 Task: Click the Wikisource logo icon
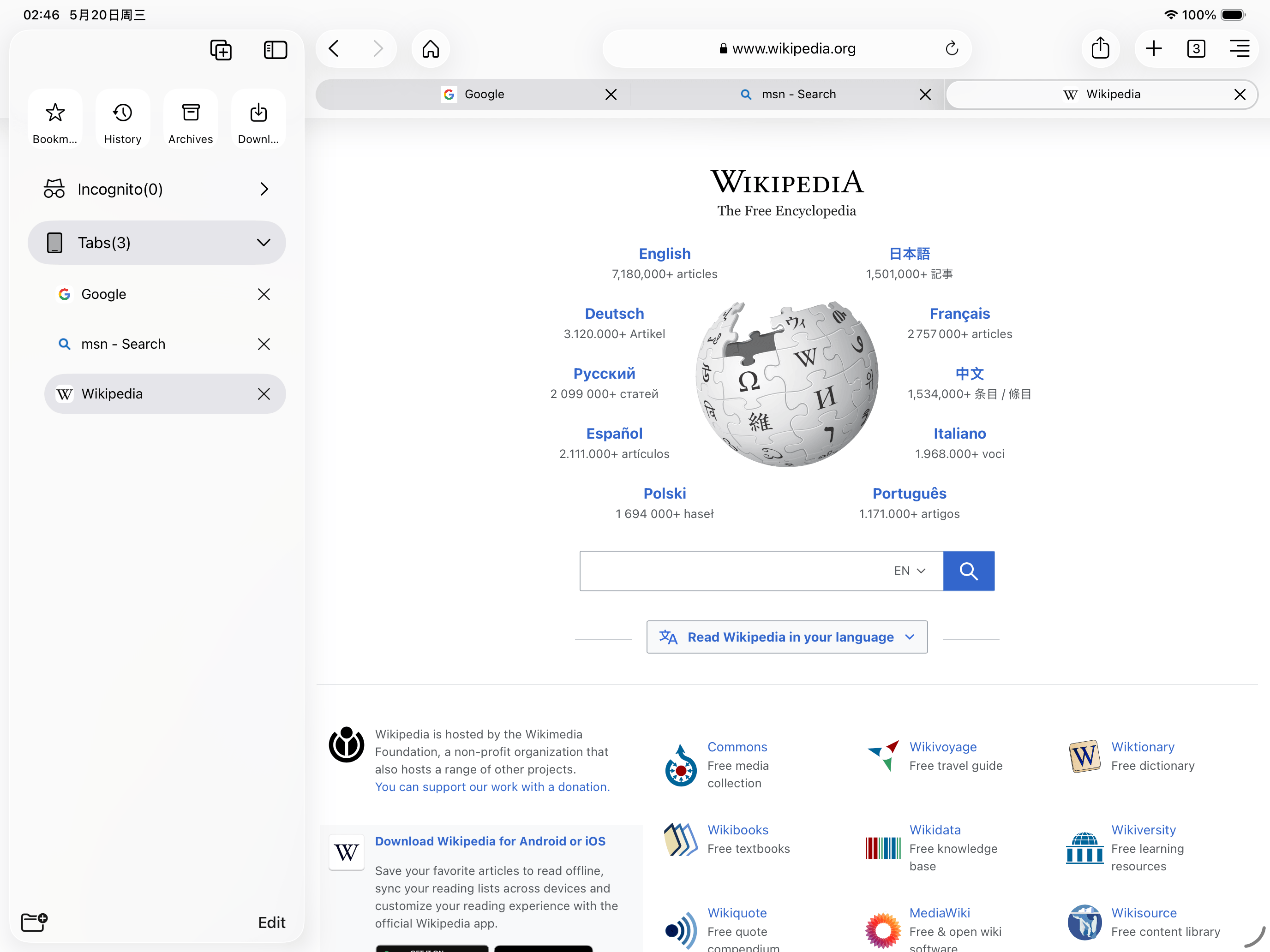click(x=1085, y=923)
